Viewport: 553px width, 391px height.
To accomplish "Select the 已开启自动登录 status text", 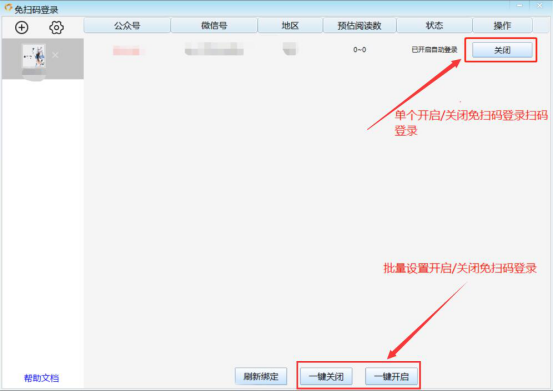I will click(434, 50).
